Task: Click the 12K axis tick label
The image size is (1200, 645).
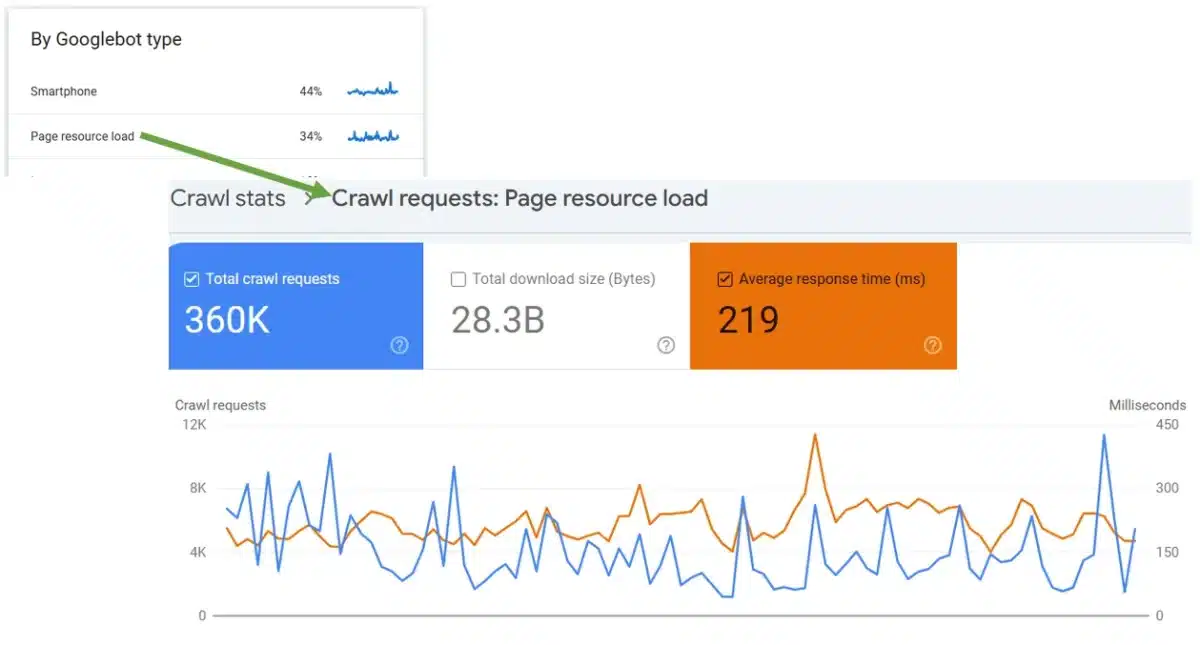Action: click(194, 424)
